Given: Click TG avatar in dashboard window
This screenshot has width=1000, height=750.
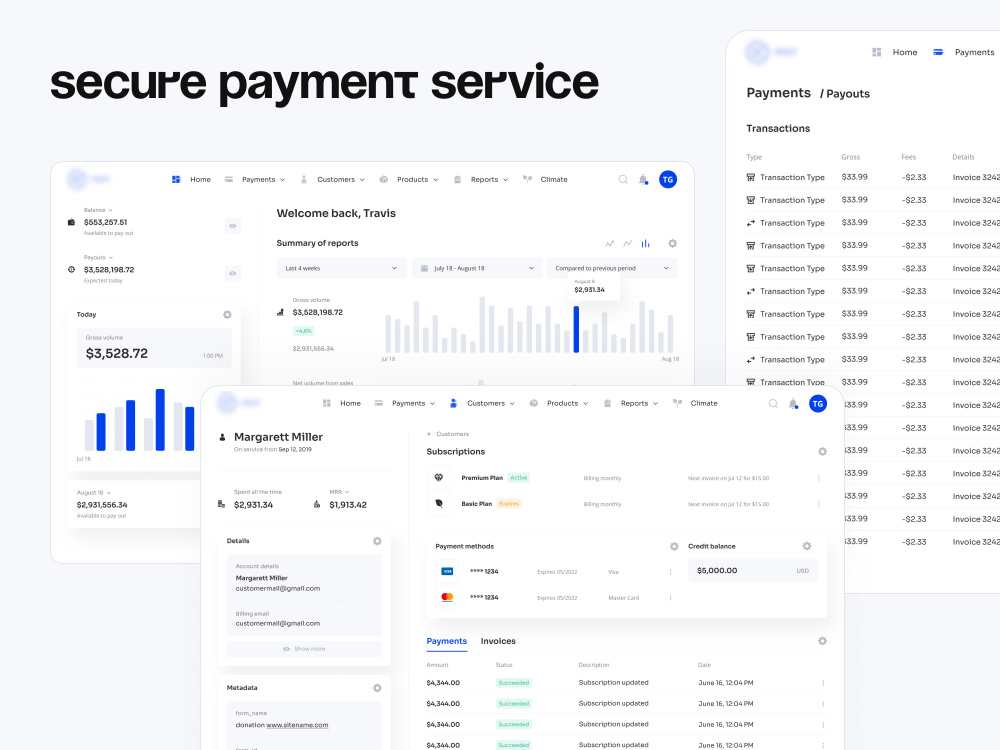Looking at the screenshot, I should click(x=668, y=180).
